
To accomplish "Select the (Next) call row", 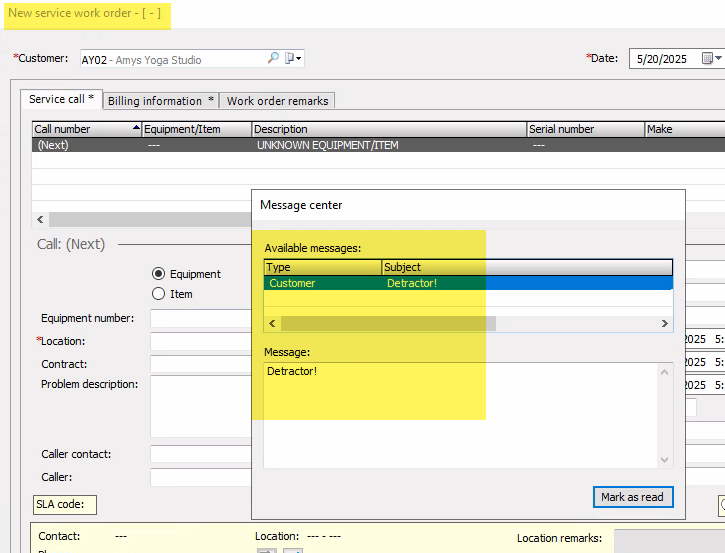I will 378,145.
